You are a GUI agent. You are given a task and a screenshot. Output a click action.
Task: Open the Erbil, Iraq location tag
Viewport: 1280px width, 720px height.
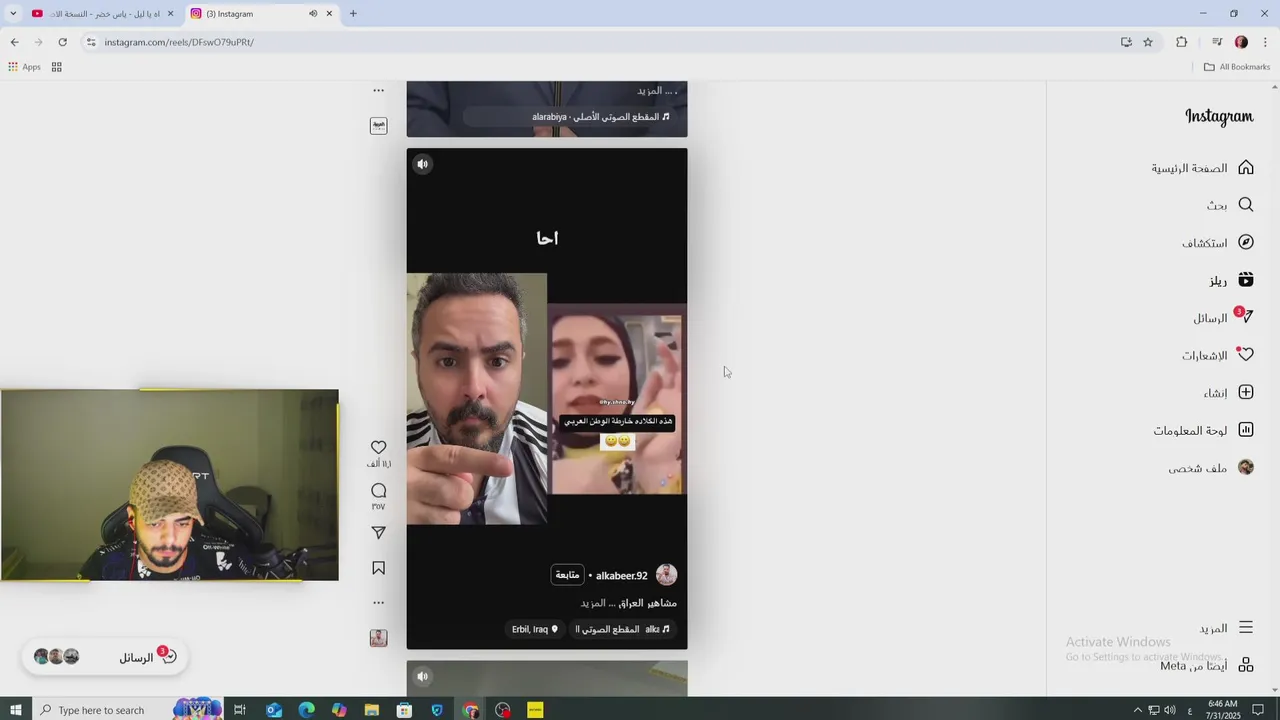tap(534, 629)
